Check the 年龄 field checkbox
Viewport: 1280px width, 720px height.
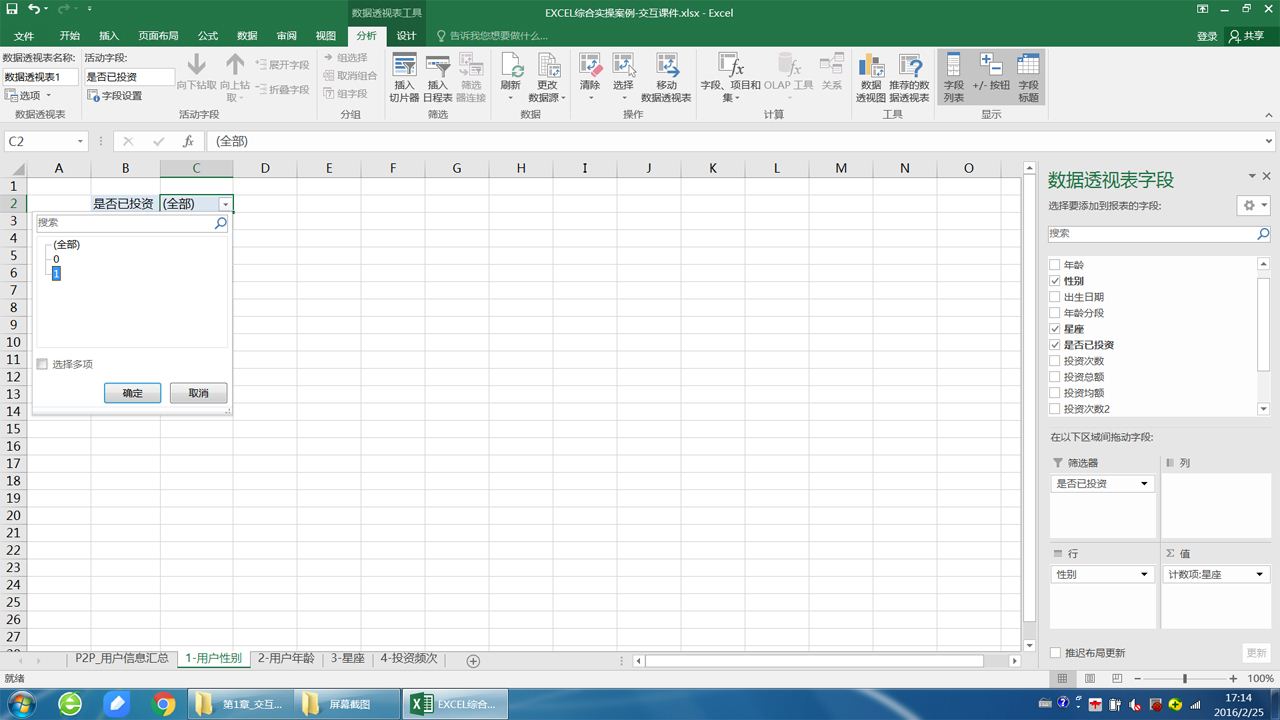(x=1054, y=265)
